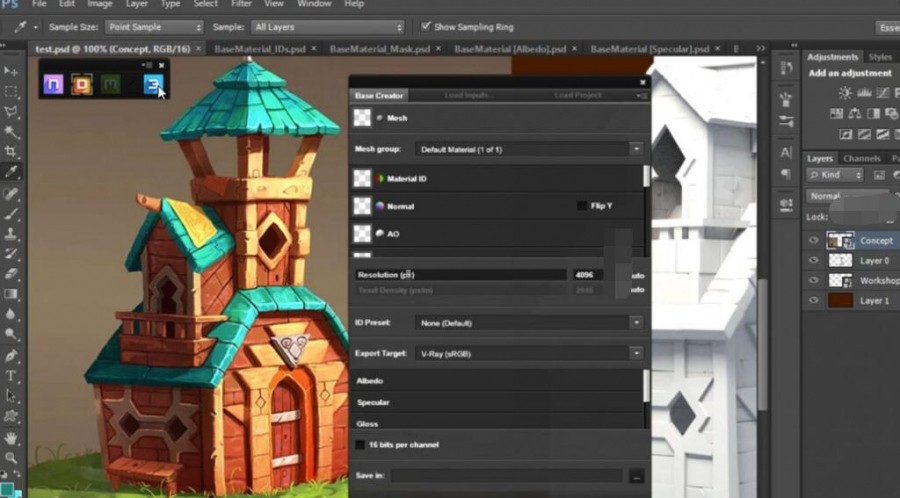Open the Sample Size dropdown
The height and width of the screenshot is (498, 900).
pyautogui.click(x=154, y=27)
